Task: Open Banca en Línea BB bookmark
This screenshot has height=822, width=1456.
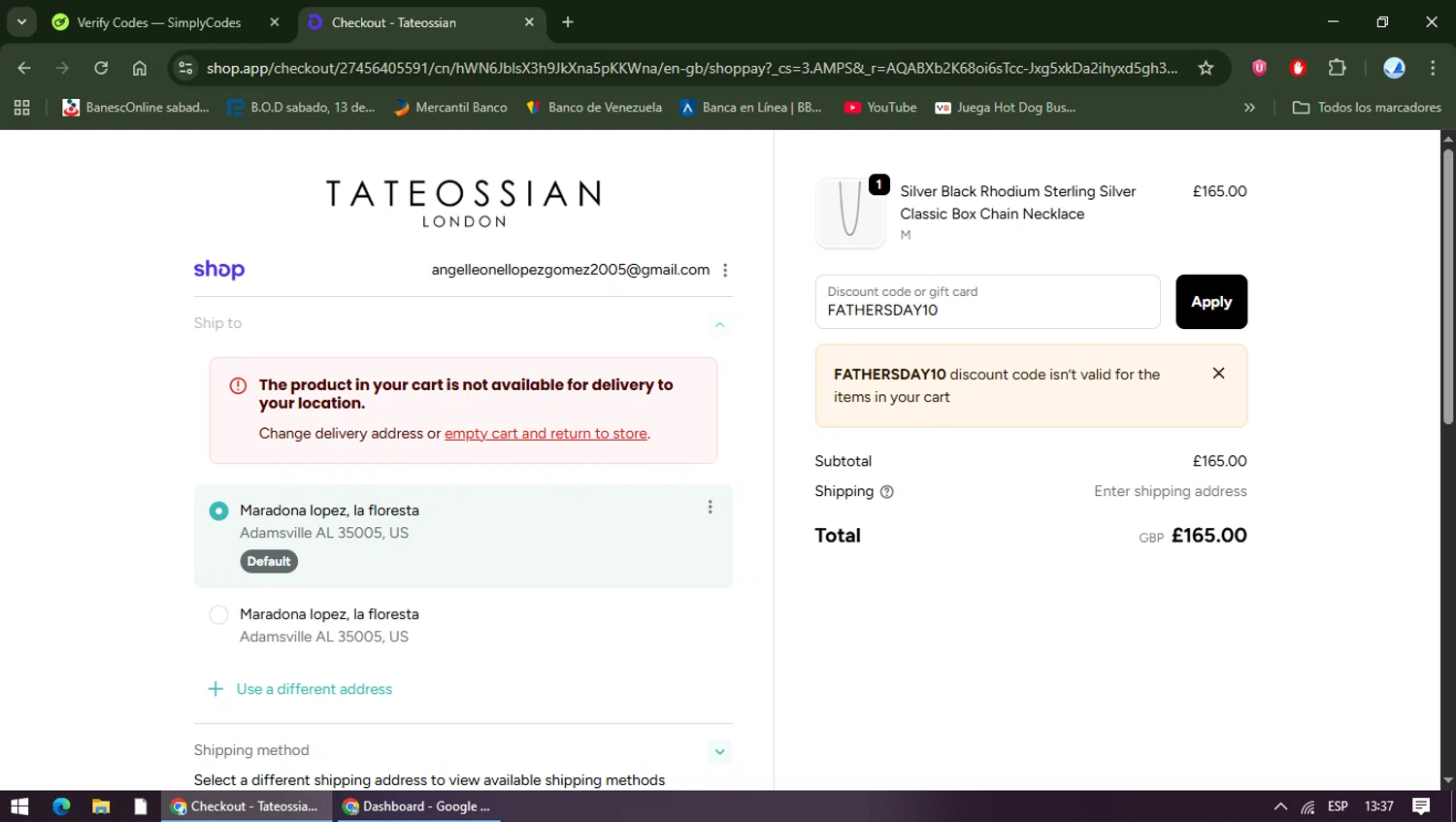Action: click(x=750, y=108)
